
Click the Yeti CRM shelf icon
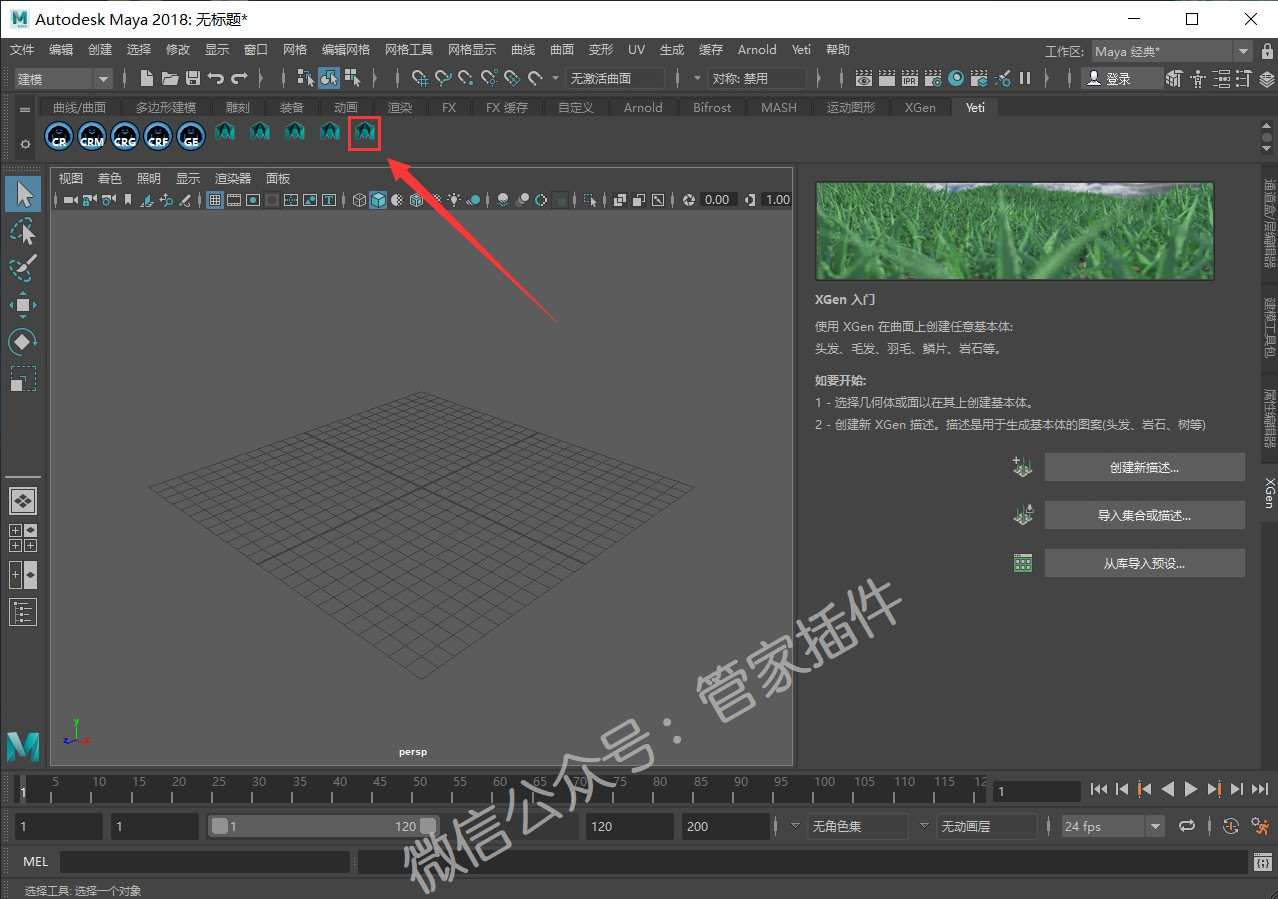[x=92, y=136]
